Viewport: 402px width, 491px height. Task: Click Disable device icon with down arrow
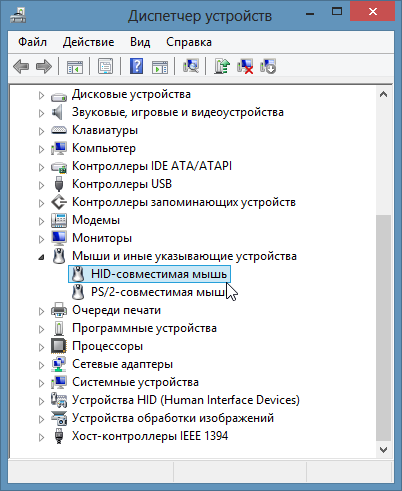pos(268,66)
